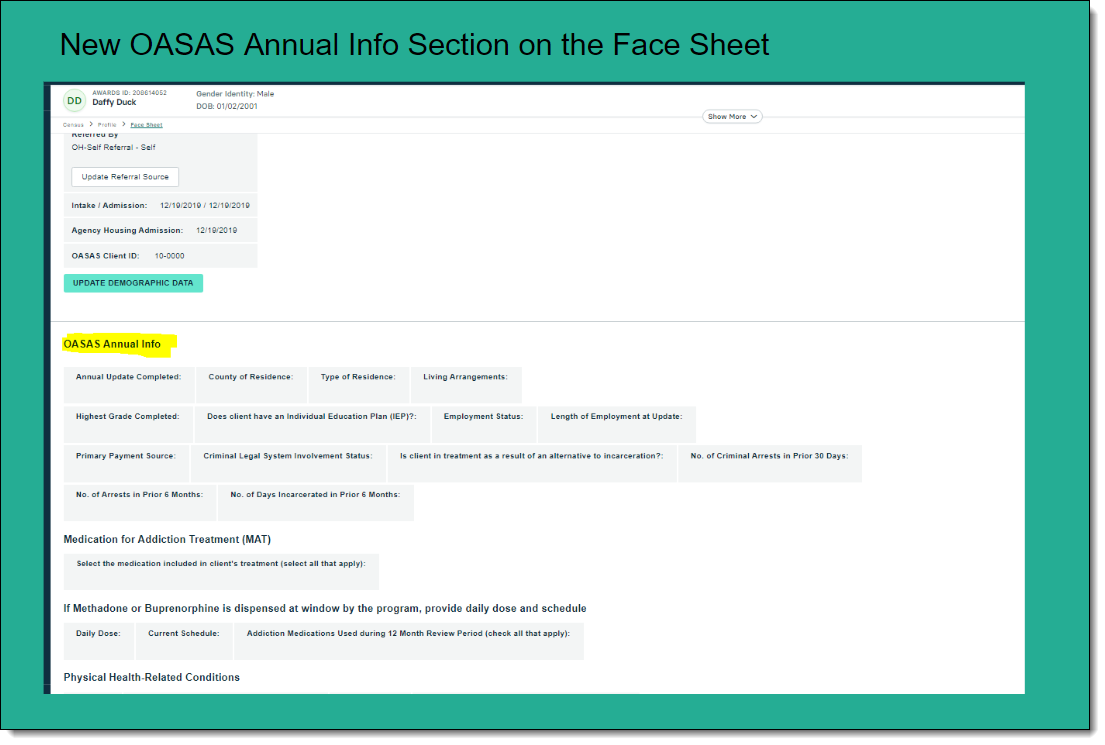
Task: Select the Annual Update Completed field
Action: pyautogui.click(x=129, y=384)
